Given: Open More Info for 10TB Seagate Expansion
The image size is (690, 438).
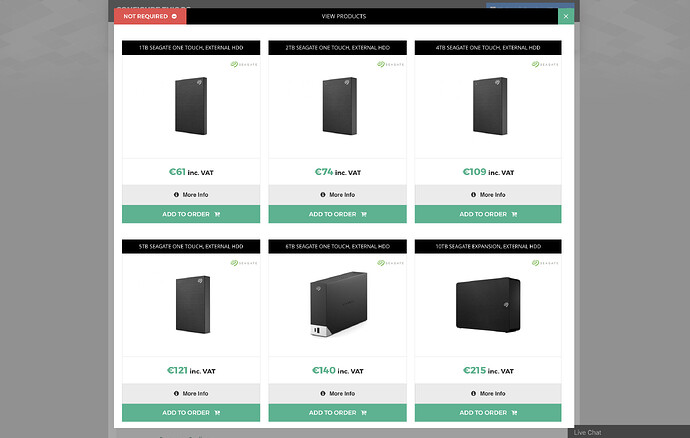Looking at the screenshot, I should pyautogui.click(x=488, y=394).
